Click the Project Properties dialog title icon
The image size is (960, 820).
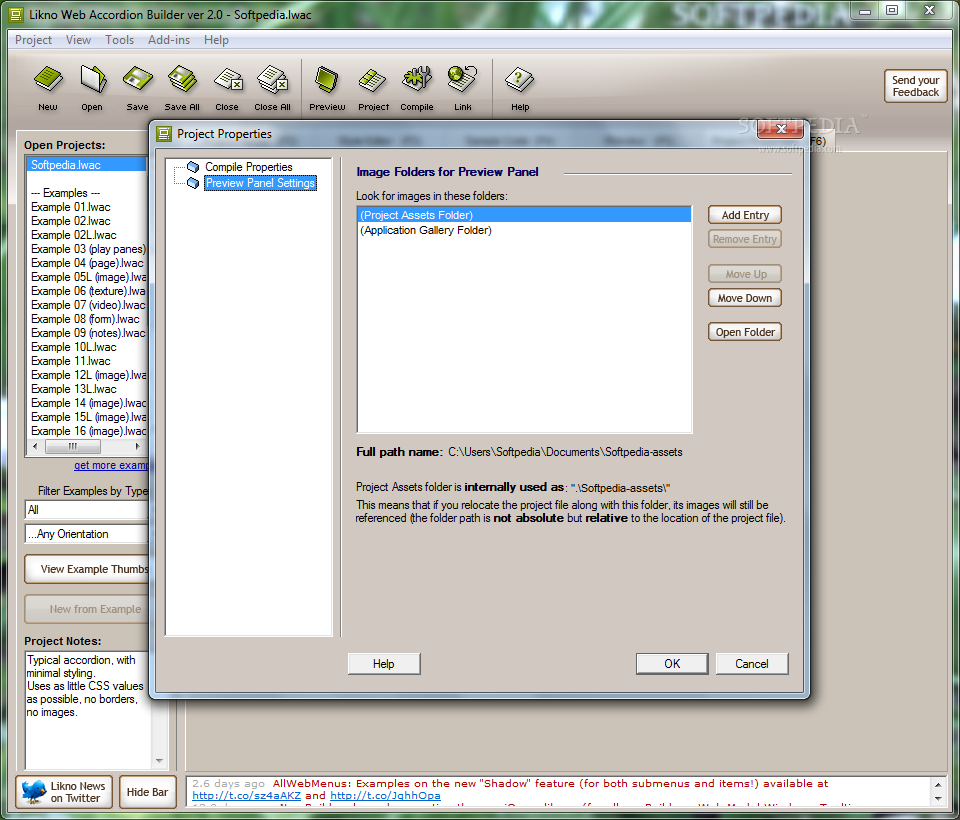point(164,134)
